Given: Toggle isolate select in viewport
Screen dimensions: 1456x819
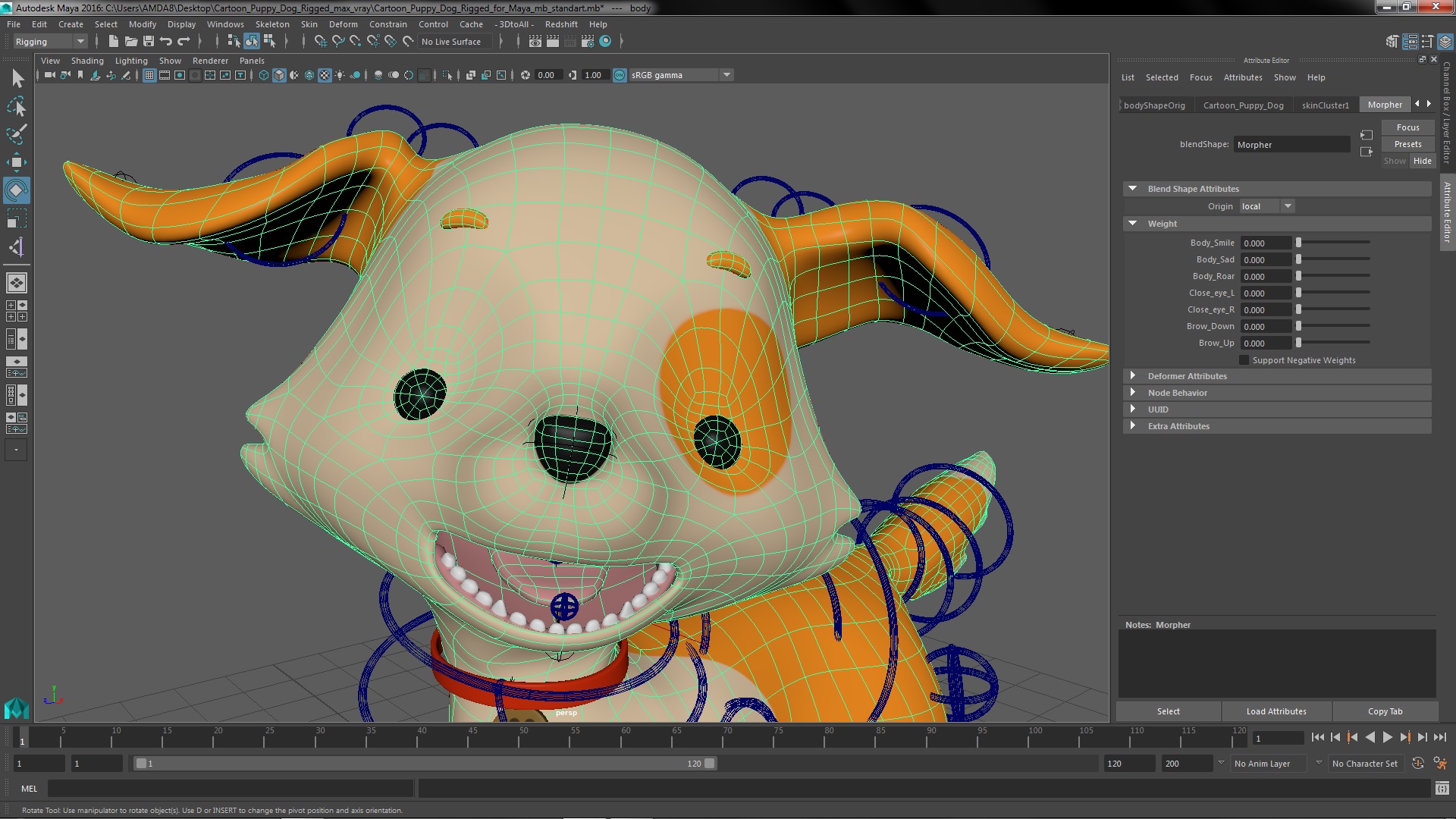Looking at the screenshot, I should (x=447, y=75).
